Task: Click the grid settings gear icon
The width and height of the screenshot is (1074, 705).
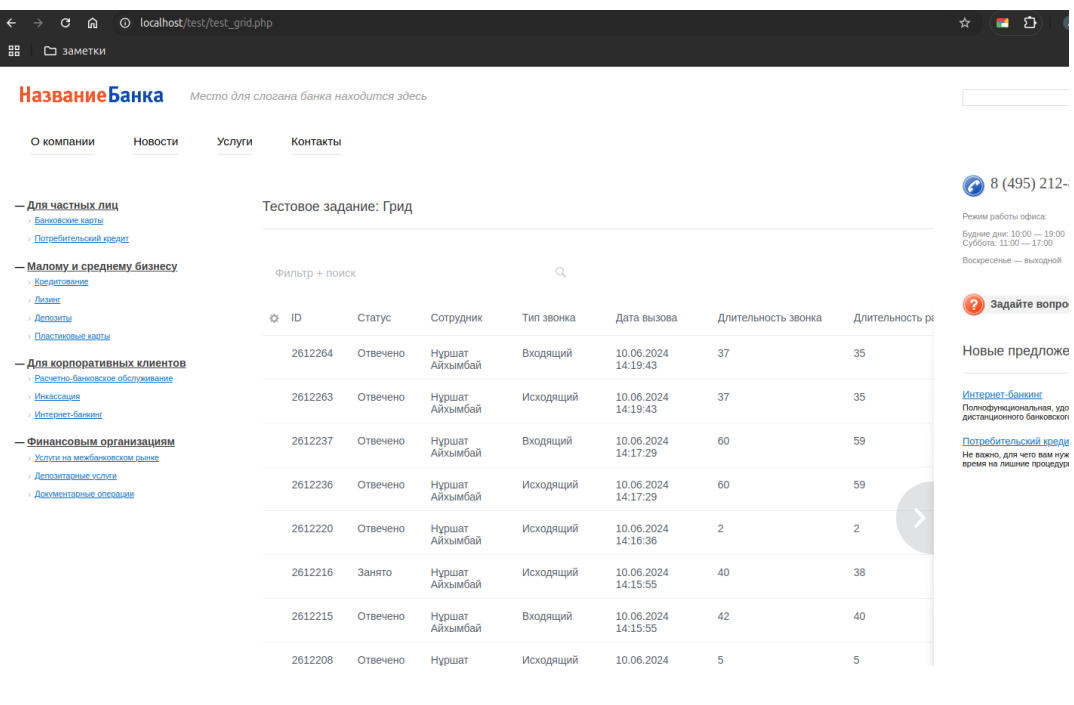Action: [x=274, y=318]
